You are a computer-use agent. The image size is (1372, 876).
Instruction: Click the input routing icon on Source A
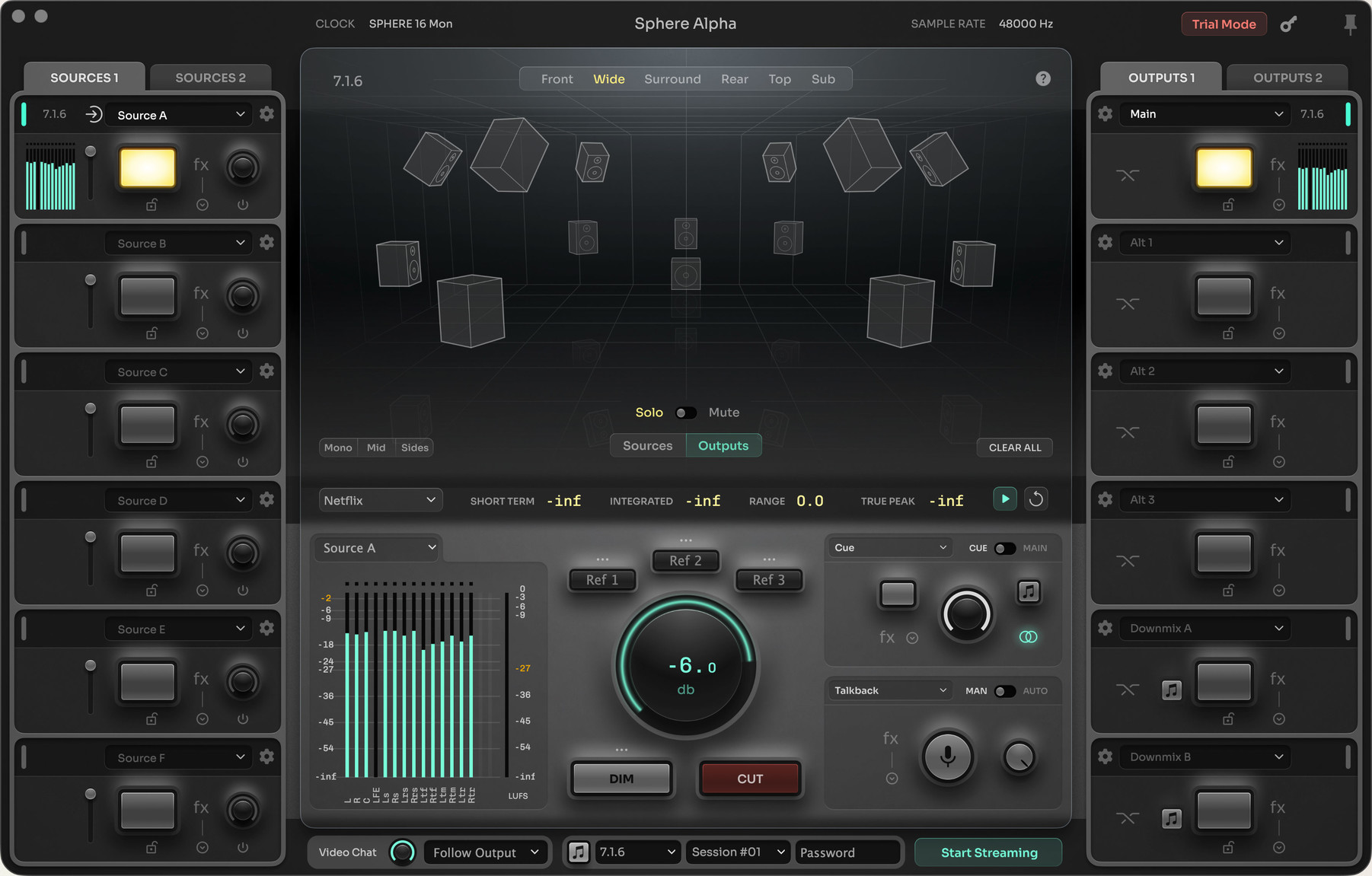tap(93, 114)
